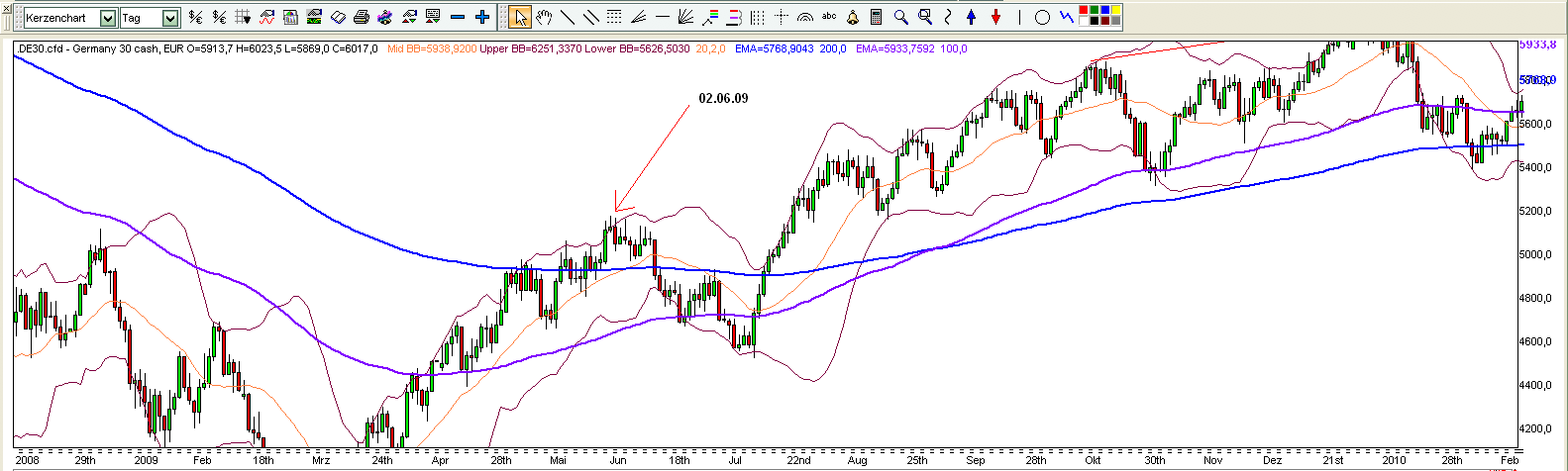Click the 'Mid BB=5938,9200' indicator label
The image size is (1568, 471).
click(x=433, y=48)
